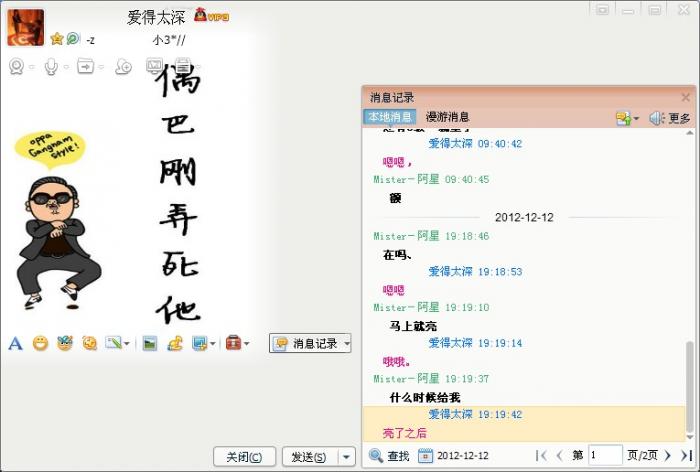Viewport: 700px width, 472px height.
Task: Click the 查找 search messages button
Action: click(x=389, y=455)
